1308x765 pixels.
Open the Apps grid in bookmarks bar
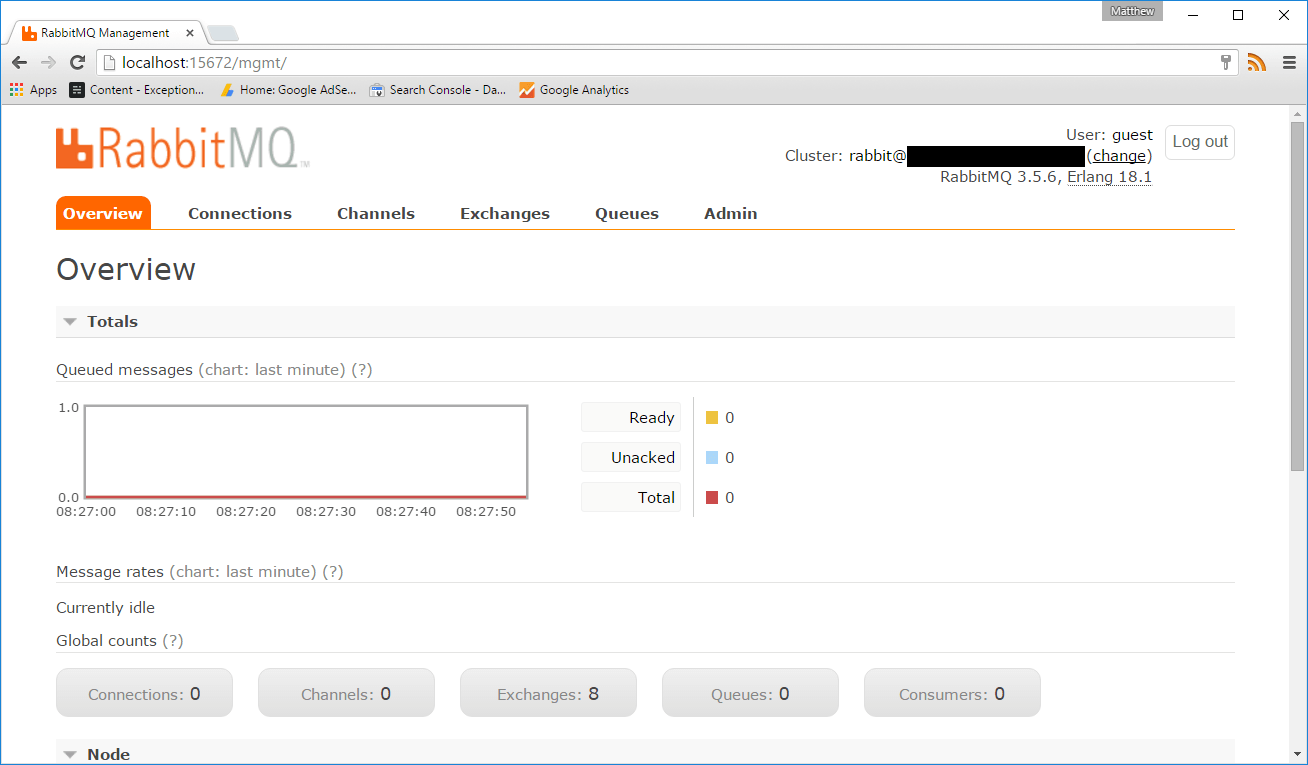(x=33, y=90)
